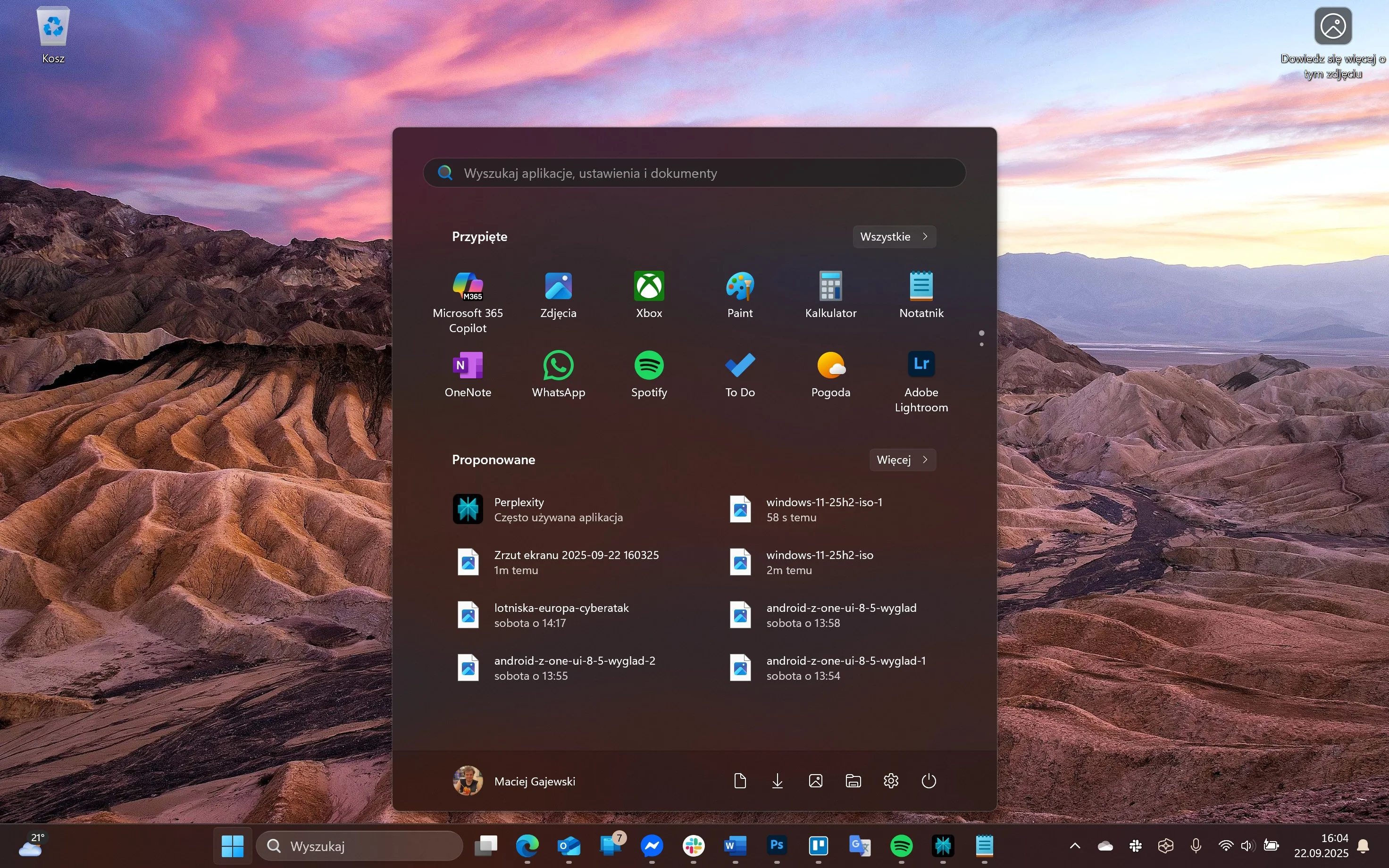Open Downloads folder from Start menu footer

(777, 781)
